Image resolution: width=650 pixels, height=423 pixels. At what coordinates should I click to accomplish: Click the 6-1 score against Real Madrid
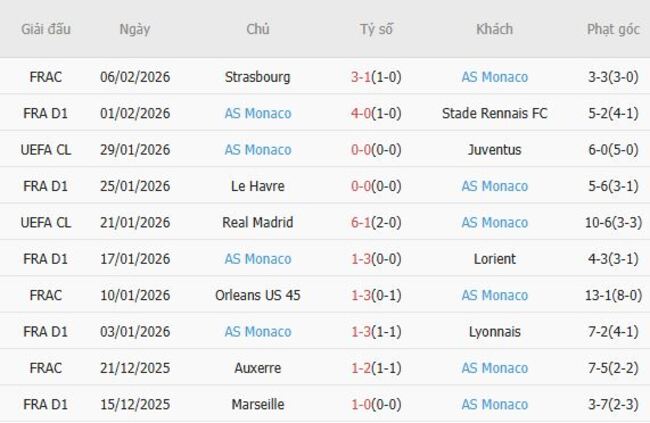coord(363,222)
